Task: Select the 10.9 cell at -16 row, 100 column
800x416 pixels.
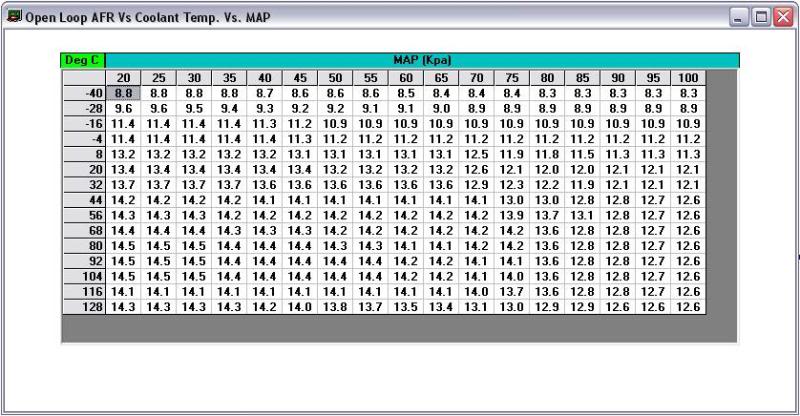Action: [688, 124]
